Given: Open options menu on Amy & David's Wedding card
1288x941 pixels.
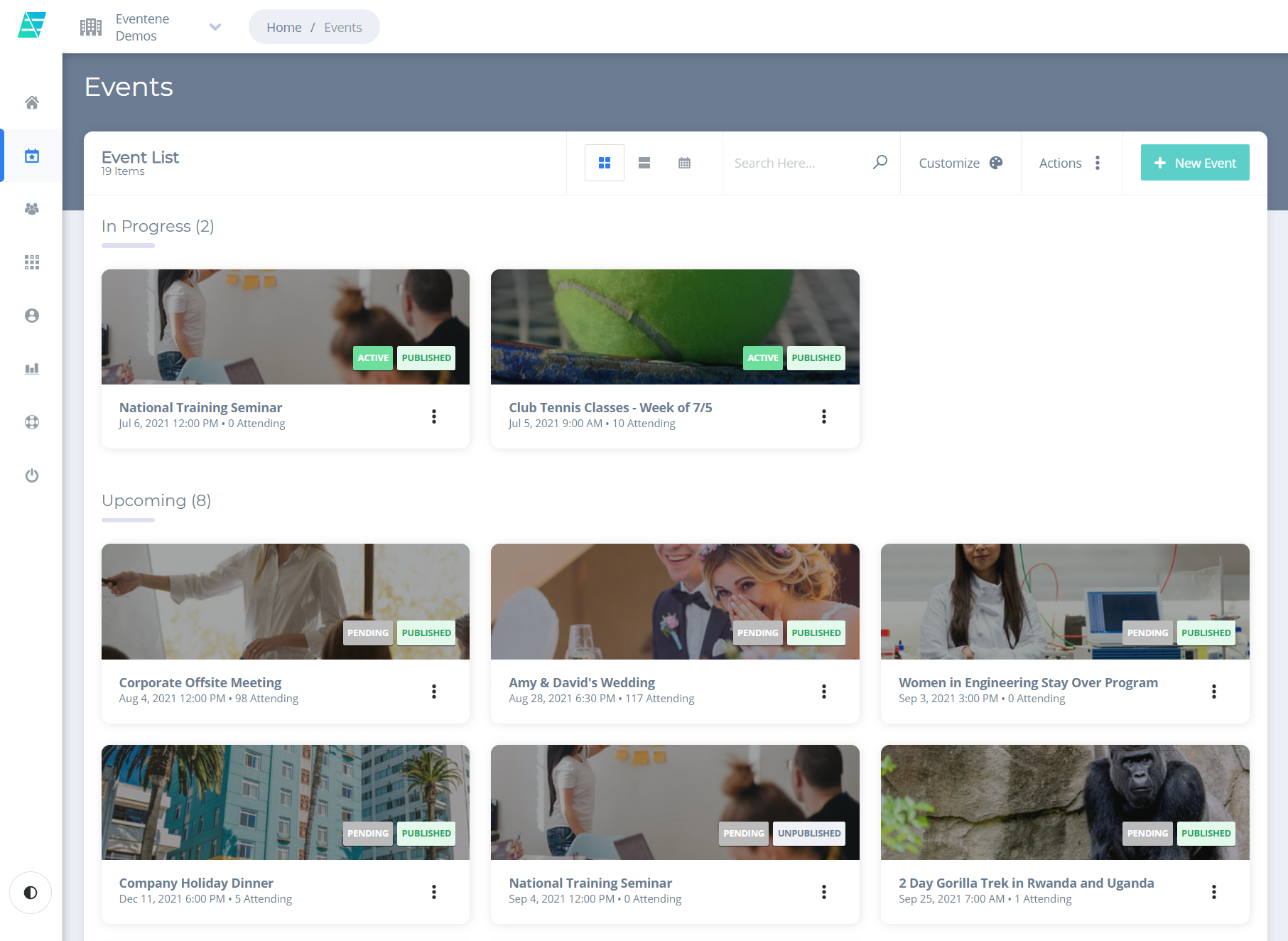Looking at the screenshot, I should (824, 691).
